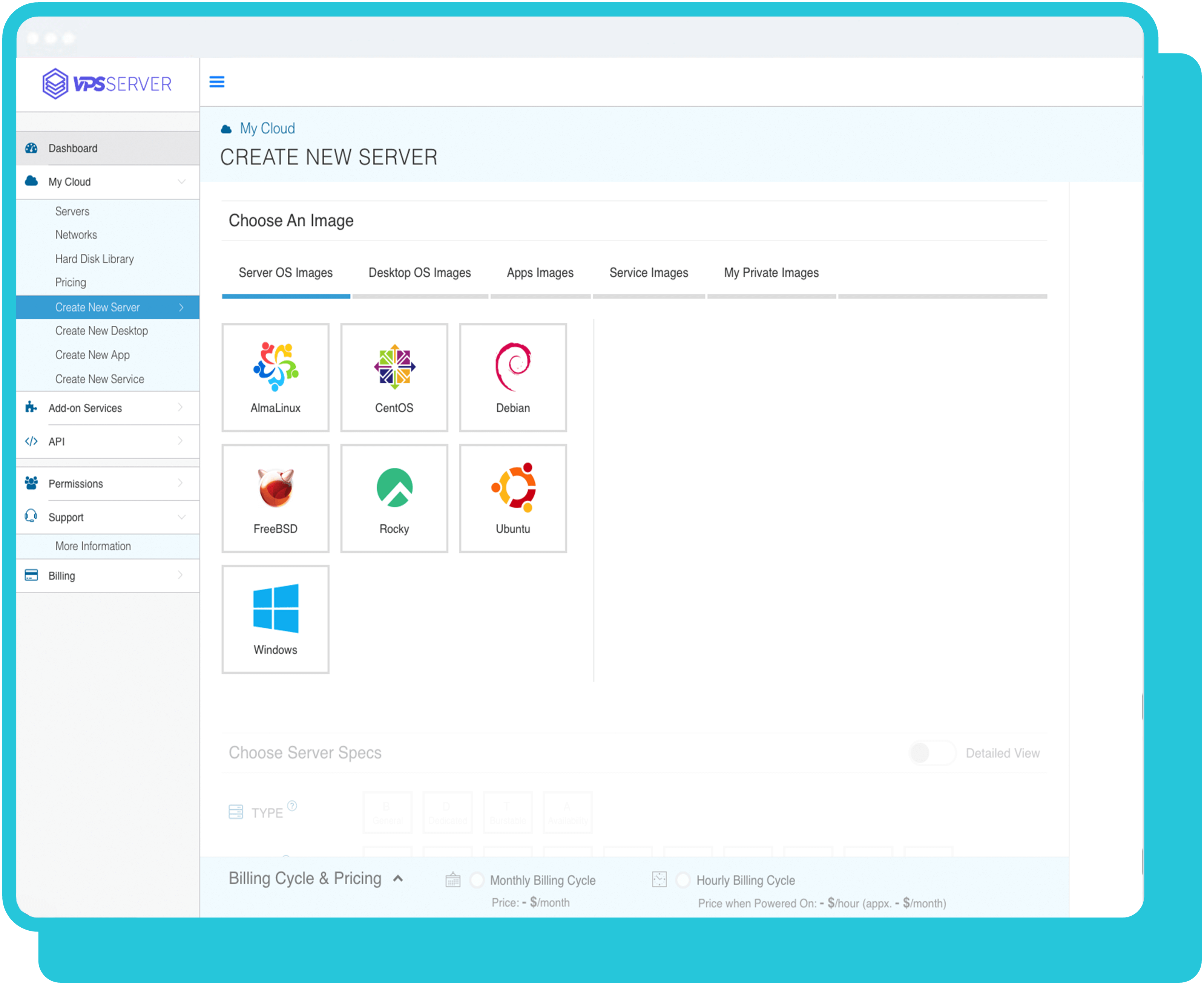Toggle the Detailed View switch
Image resolution: width=1204 pixels, height=985 pixels.
pos(932,753)
